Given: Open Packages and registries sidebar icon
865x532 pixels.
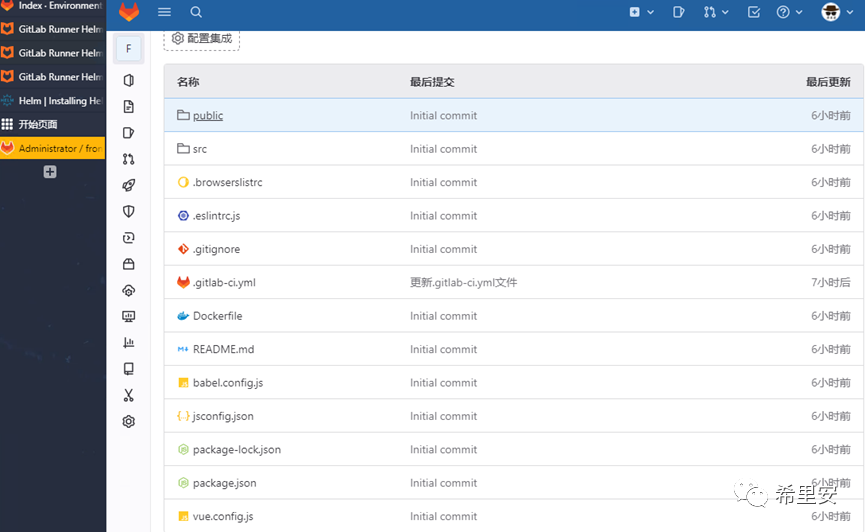Looking at the screenshot, I should coord(129,264).
